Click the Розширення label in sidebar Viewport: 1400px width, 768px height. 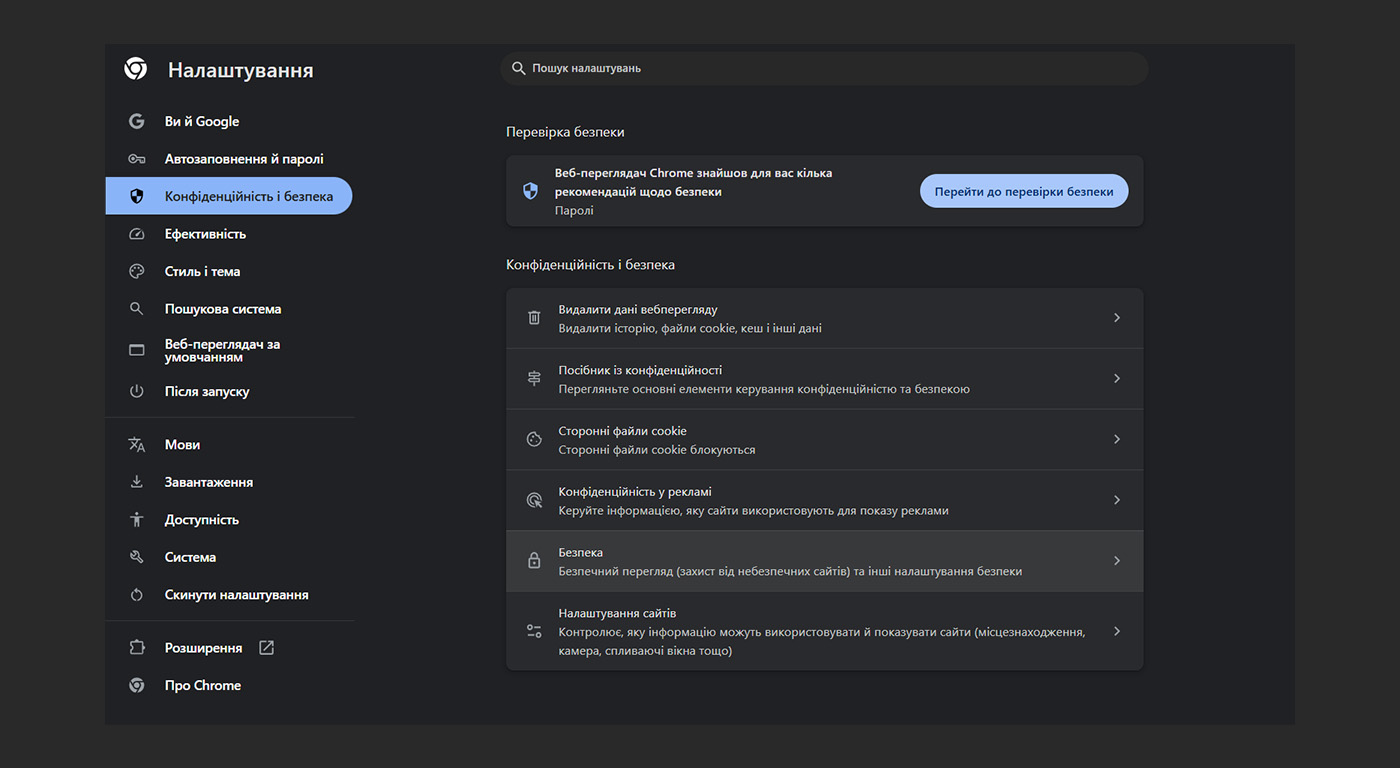[203, 648]
